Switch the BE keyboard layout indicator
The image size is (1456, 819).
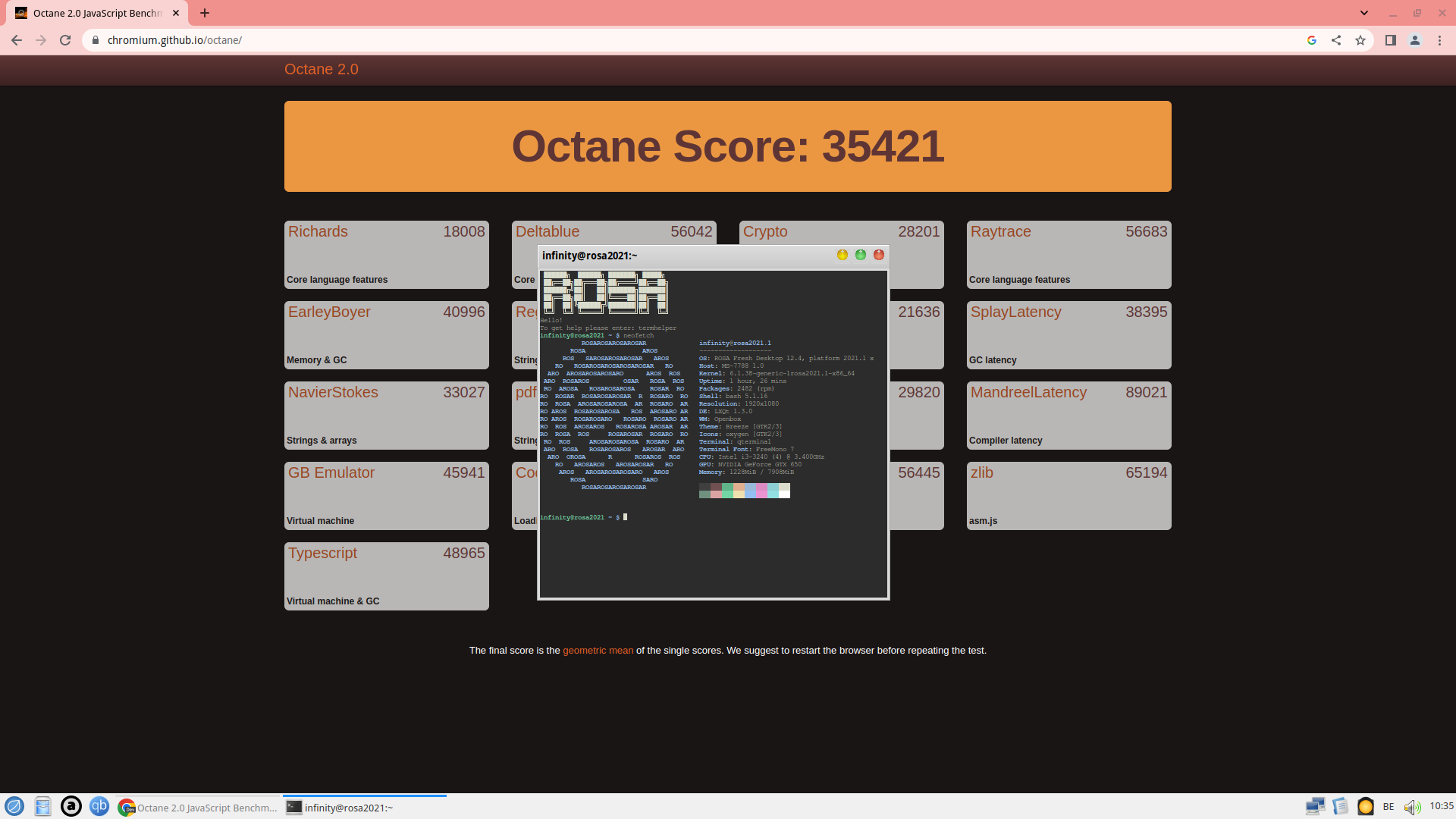[x=1389, y=807]
